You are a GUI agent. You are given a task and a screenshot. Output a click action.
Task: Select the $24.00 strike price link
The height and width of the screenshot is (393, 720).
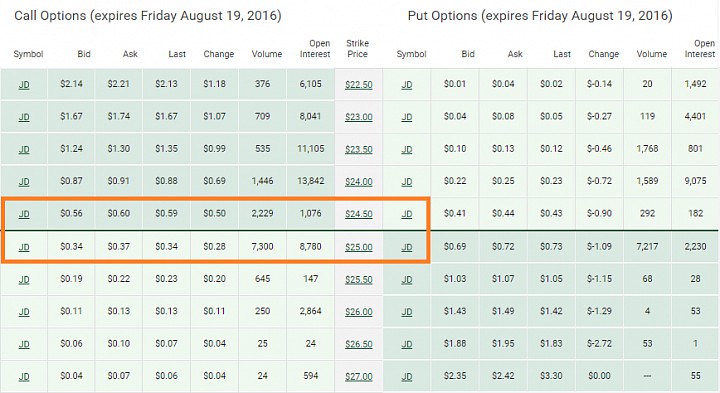[x=359, y=182]
